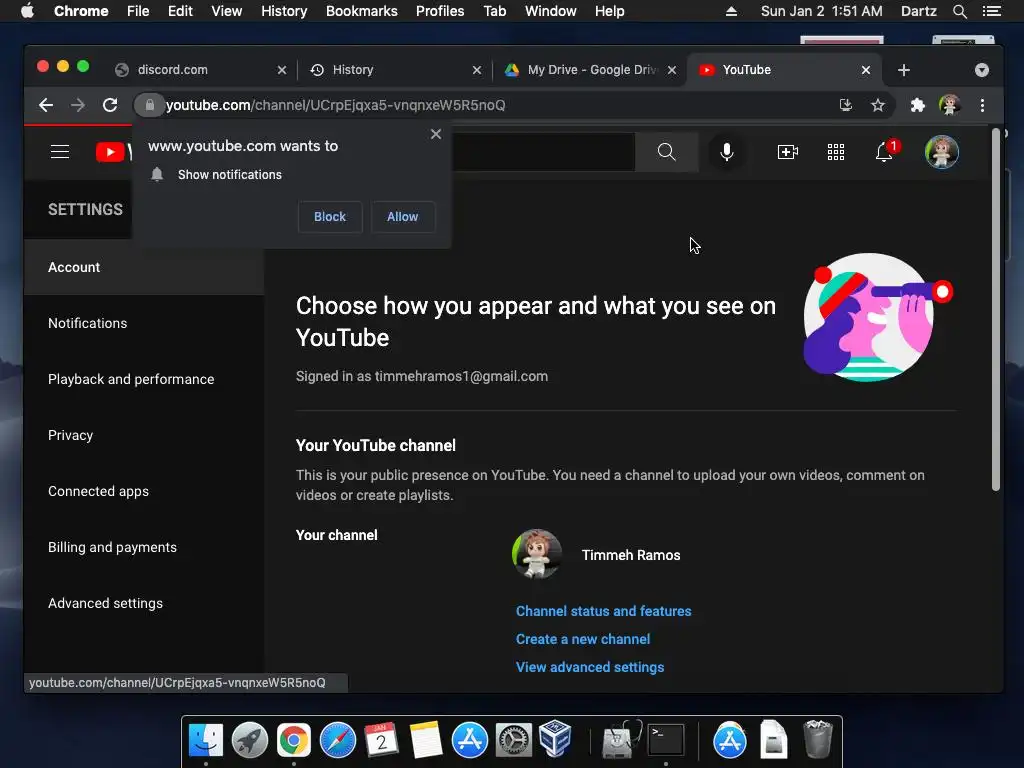Click the eject icon in menu bar

click(731, 11)
